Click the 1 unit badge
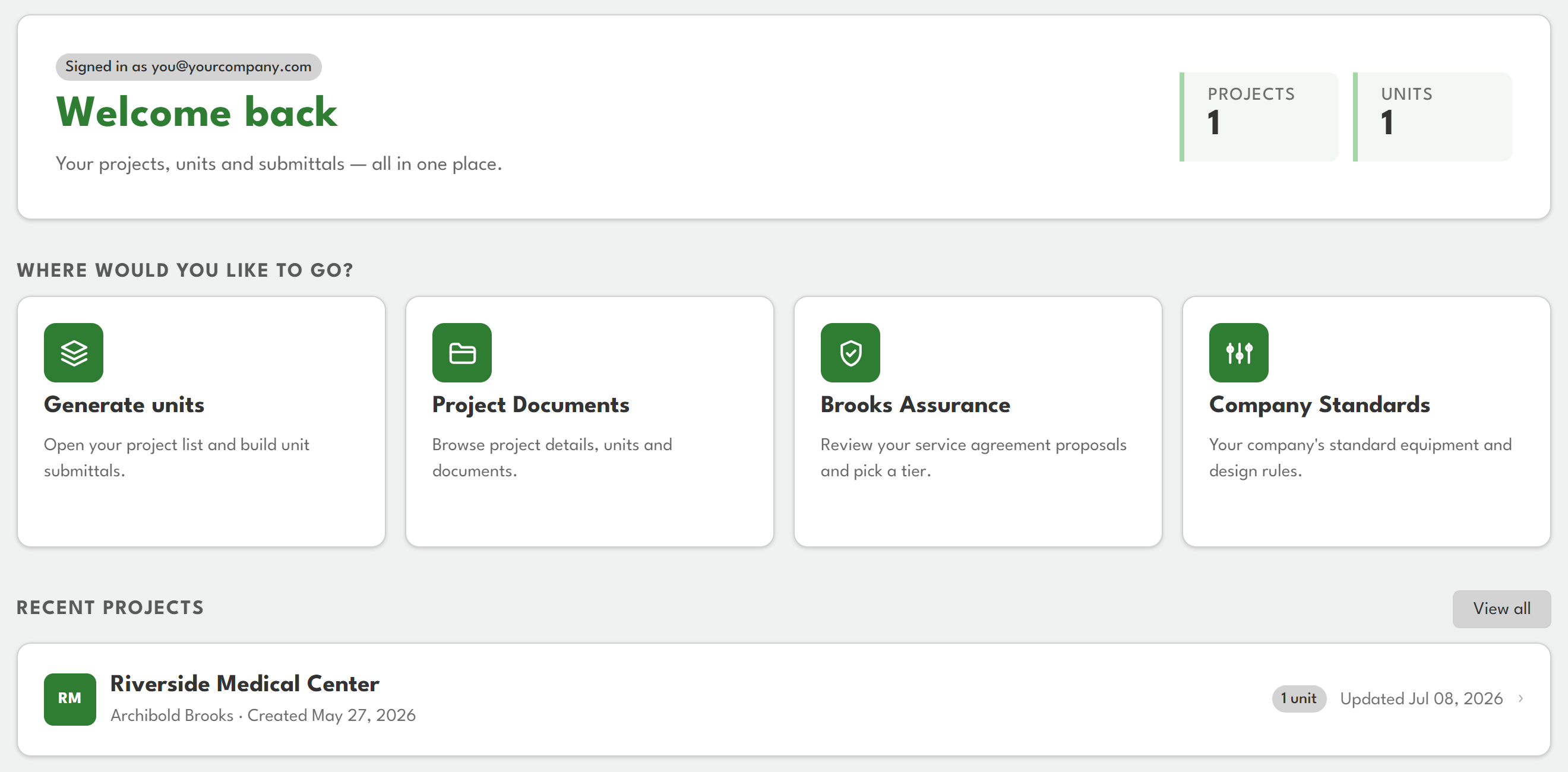This screenshot has width=1568, height=772. pos(1299,698)
